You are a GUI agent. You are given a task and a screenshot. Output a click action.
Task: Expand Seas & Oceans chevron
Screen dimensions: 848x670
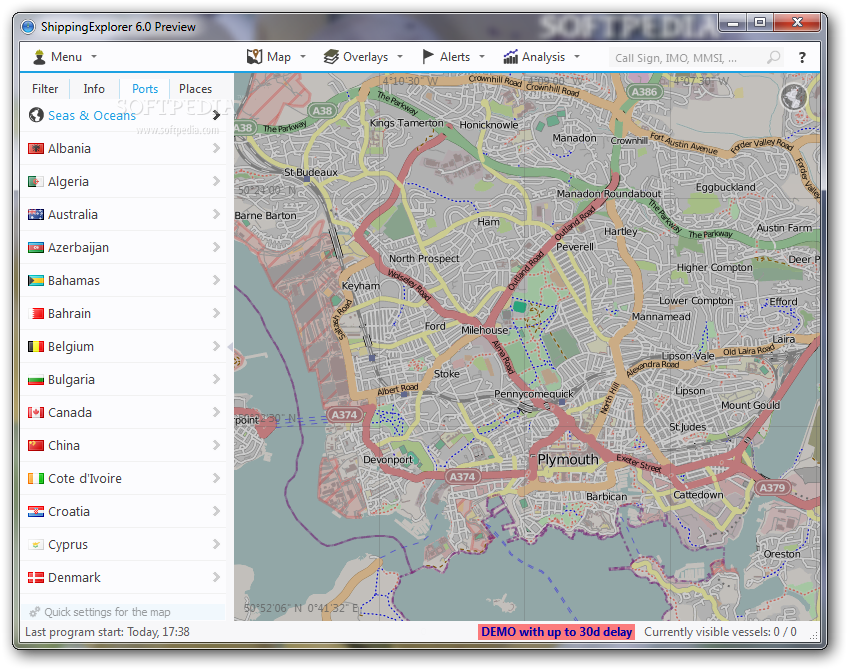pos(216,115)
